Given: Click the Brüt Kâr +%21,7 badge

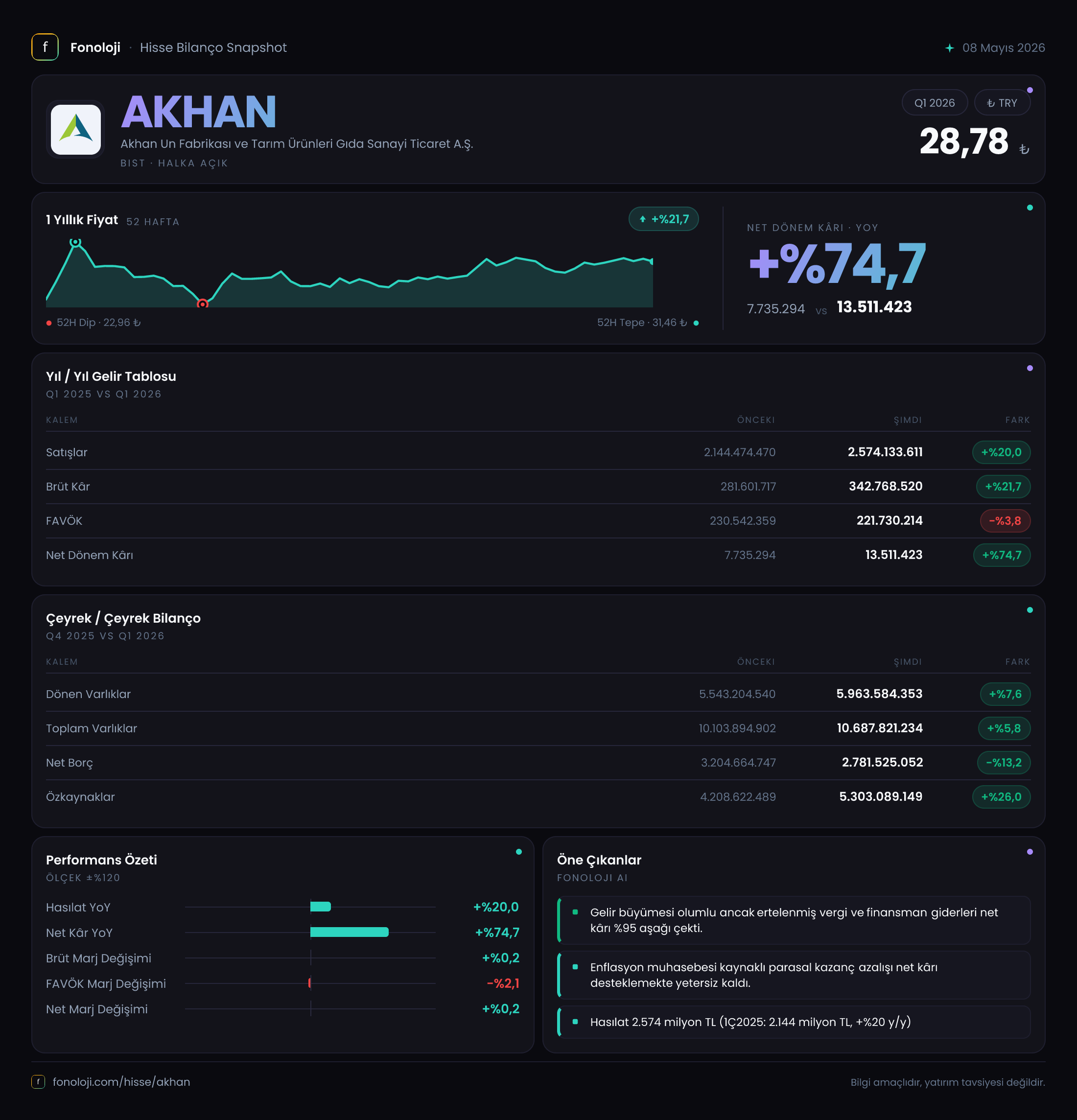Looking at the screenshot, I should (x=1003, y=486).
